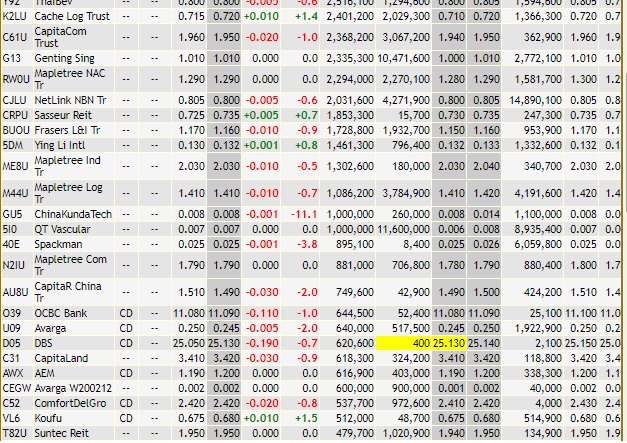
Task: Select ChinaKundaTech stock name
Action: [73, 214]
